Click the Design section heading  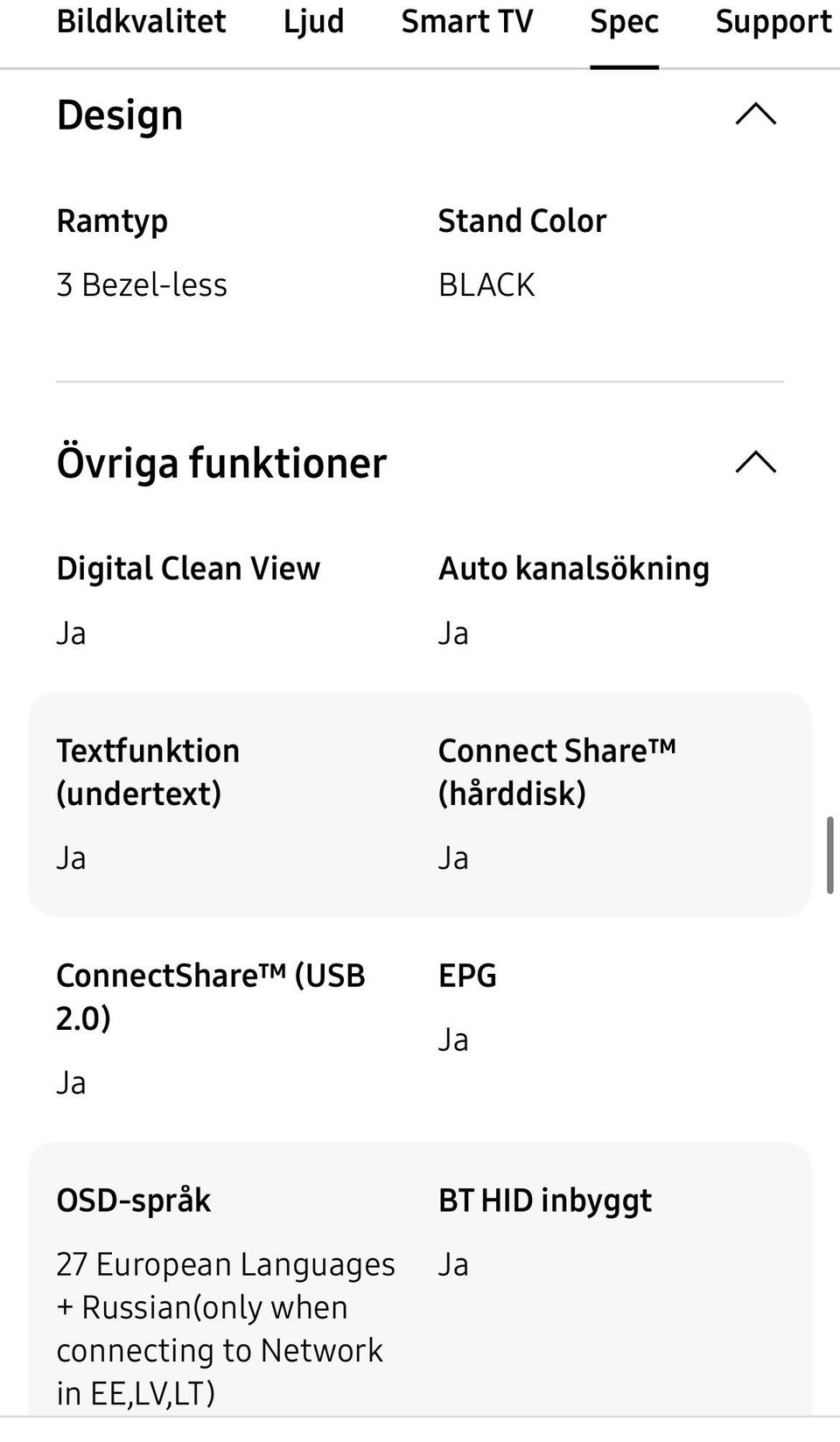(120, 115)
